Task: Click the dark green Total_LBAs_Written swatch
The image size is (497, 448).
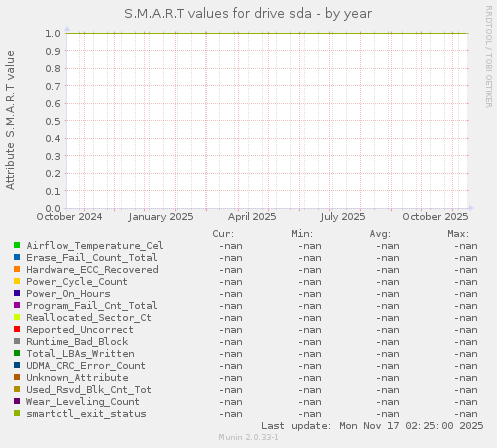Action: 17,353
